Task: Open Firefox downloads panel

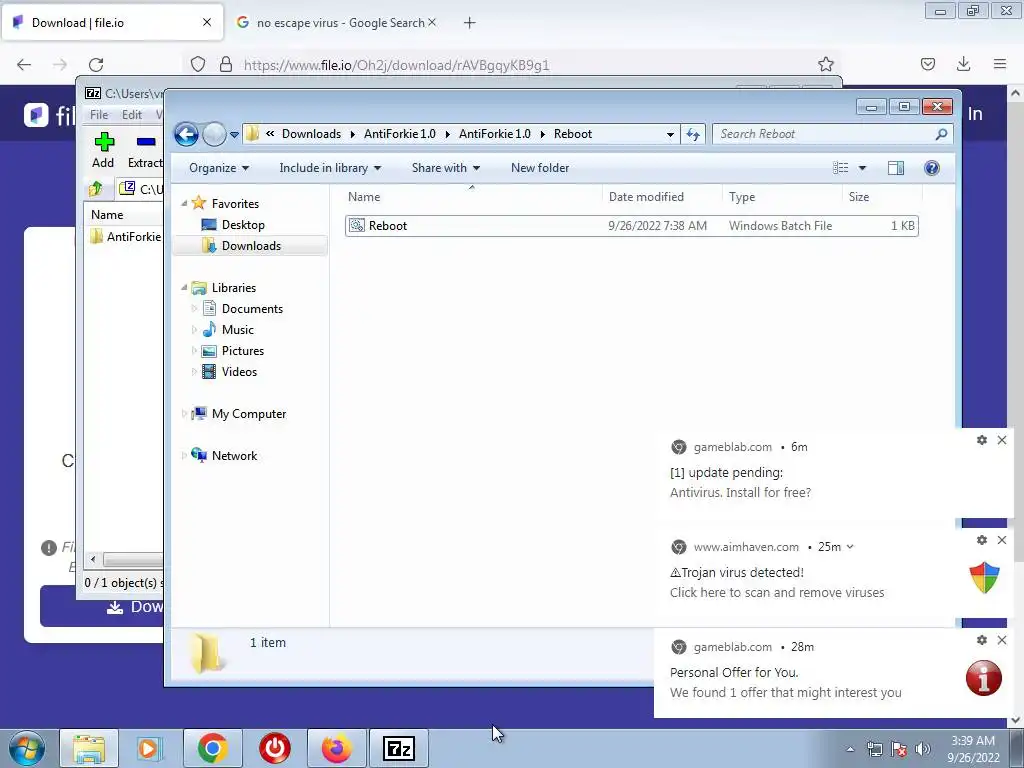Action: [963, 64]
